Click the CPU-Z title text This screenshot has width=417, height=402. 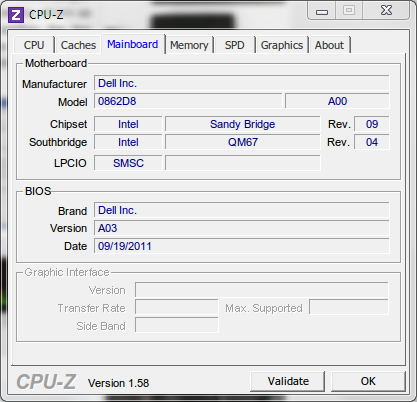[46, 15]
